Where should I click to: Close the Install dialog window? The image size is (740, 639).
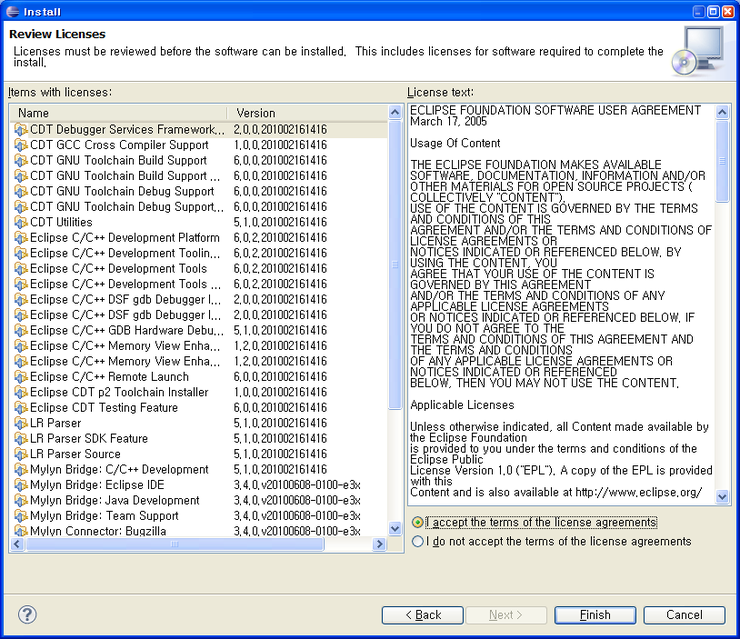click(x=729, y=11)
